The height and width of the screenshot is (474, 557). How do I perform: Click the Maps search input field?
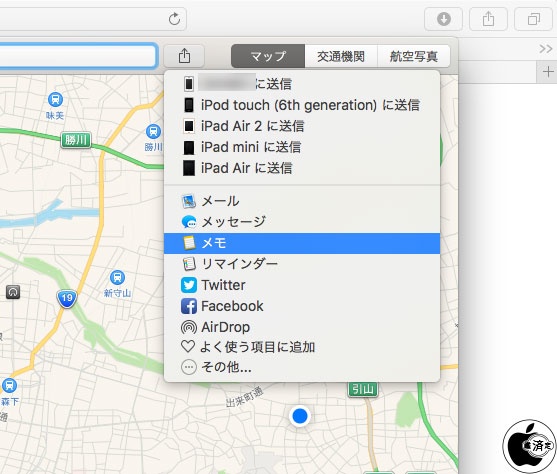78,55
